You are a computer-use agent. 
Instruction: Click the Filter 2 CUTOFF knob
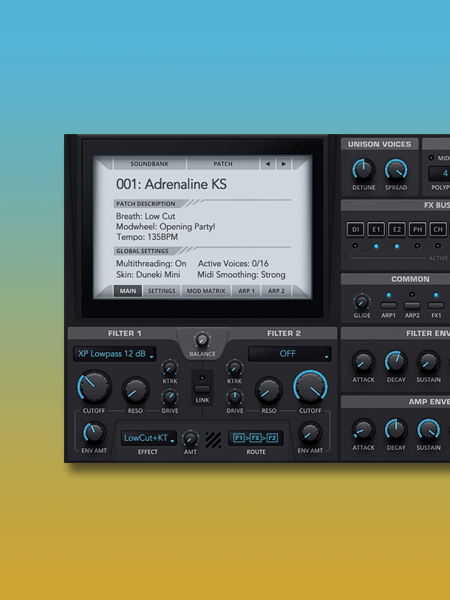coord(310,387)
